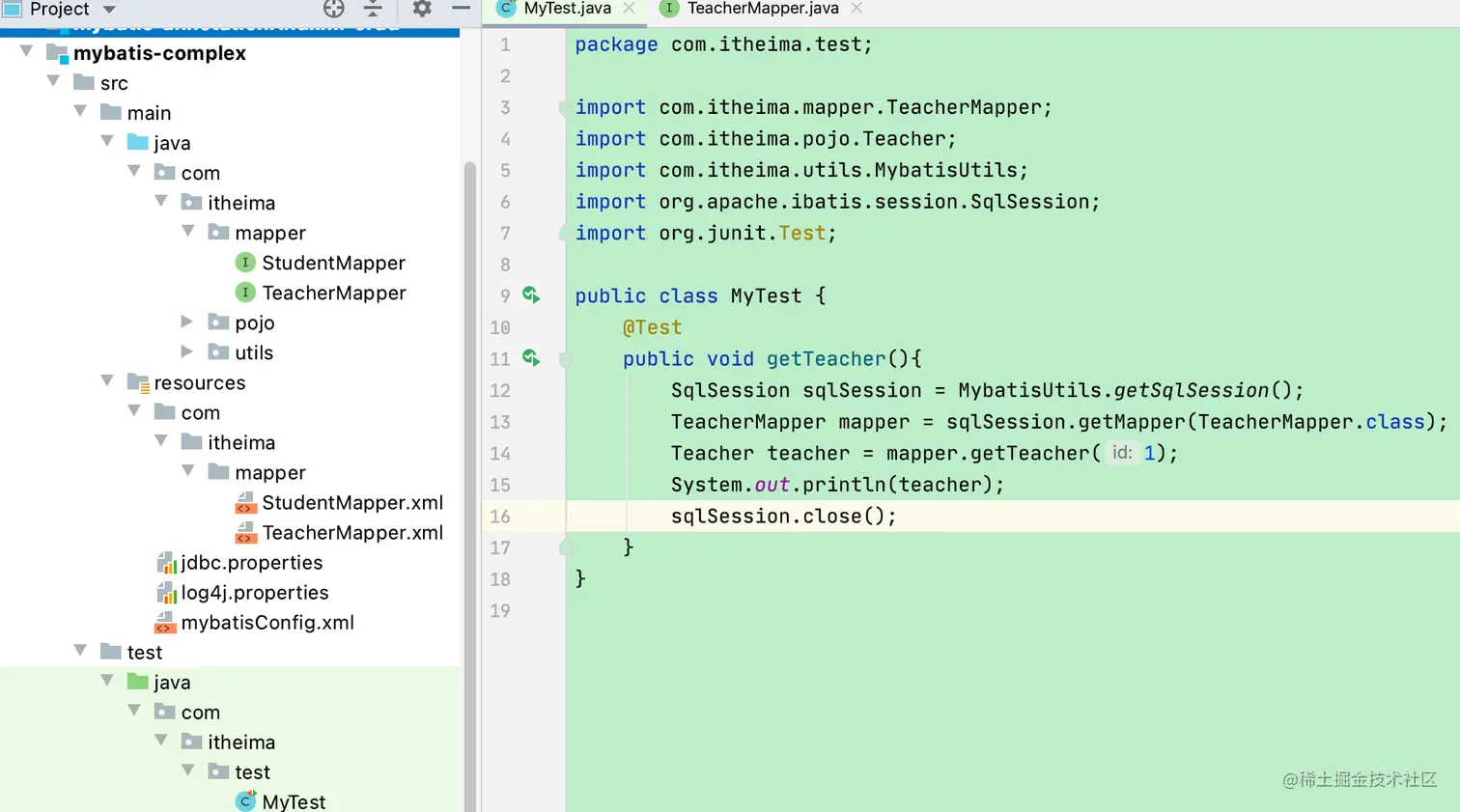
Task: Collapse the main folder
Action: [x=81, y=112]
